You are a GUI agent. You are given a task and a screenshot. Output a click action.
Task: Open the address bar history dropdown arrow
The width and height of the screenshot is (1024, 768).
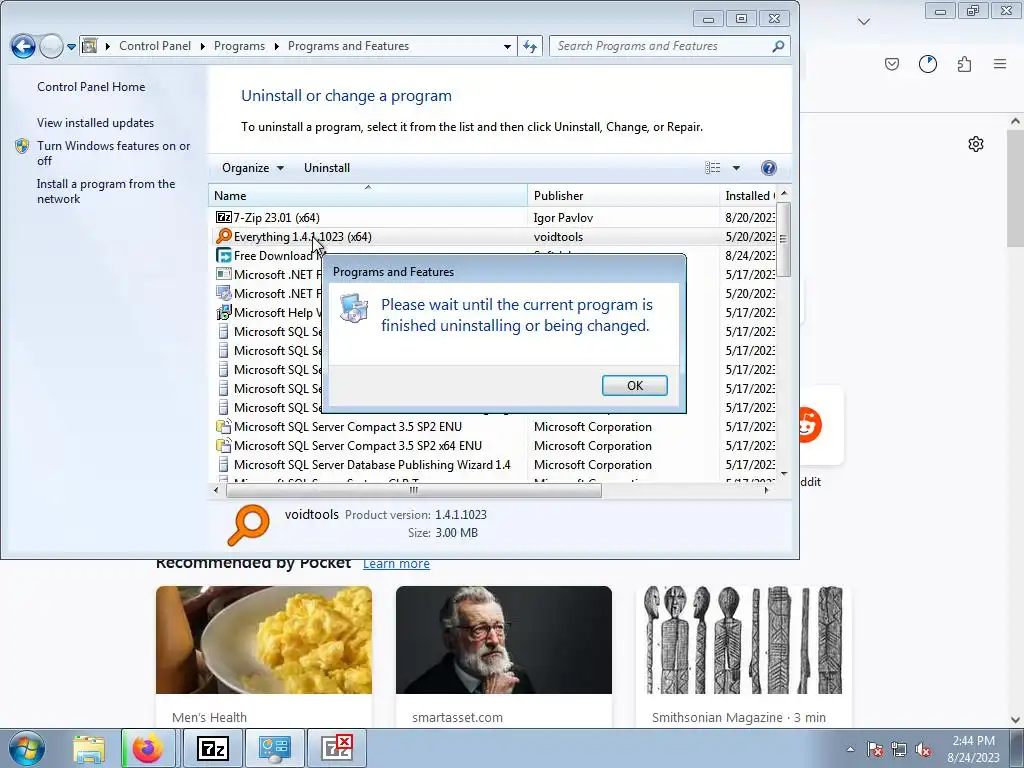pyautogui.click(x=507, y=46)
